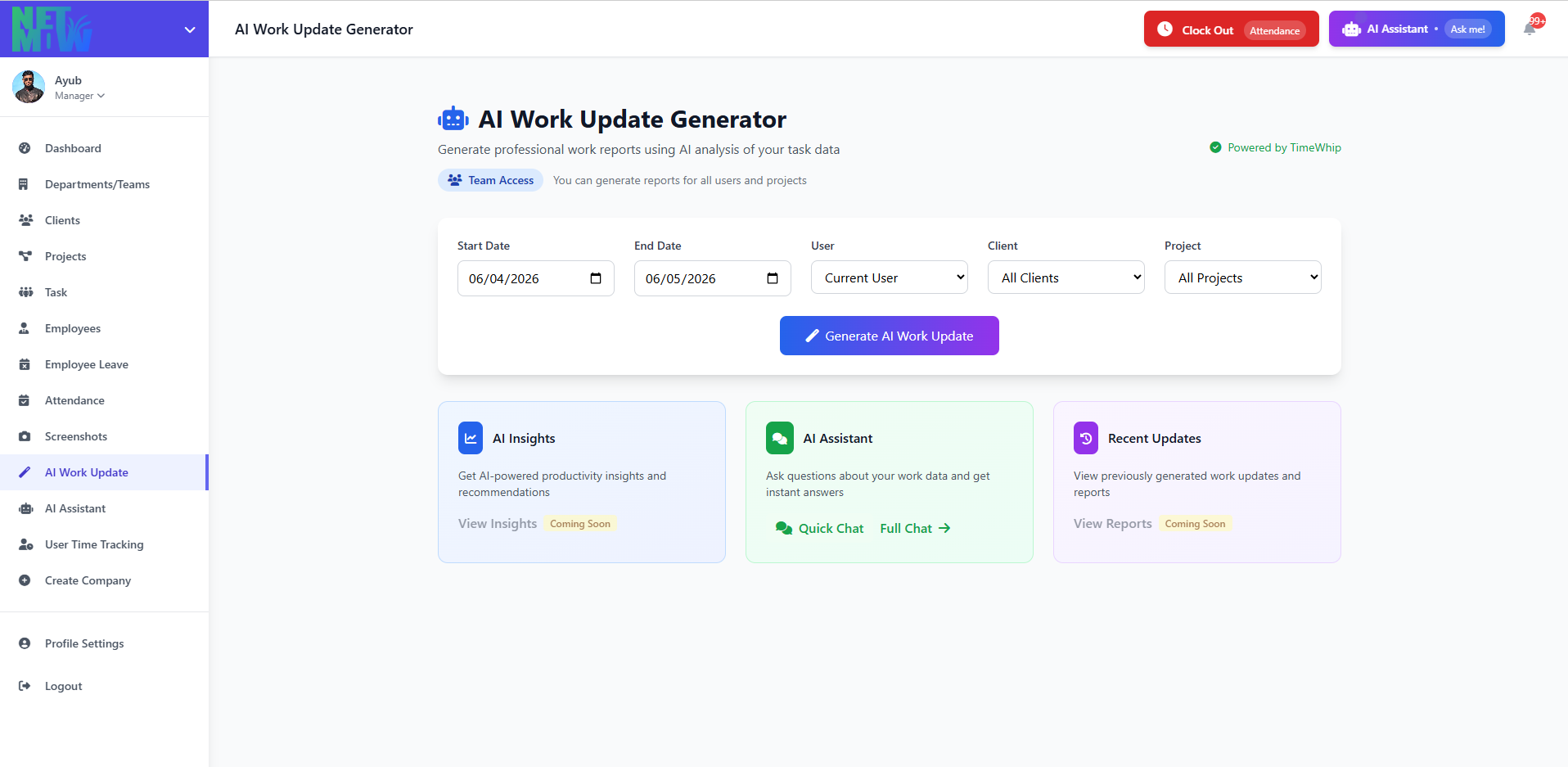Viewport: 1568px width, 767px height.
Task: Click the Coming Soon badge beside View Reports
Action: coord(1195,524)
